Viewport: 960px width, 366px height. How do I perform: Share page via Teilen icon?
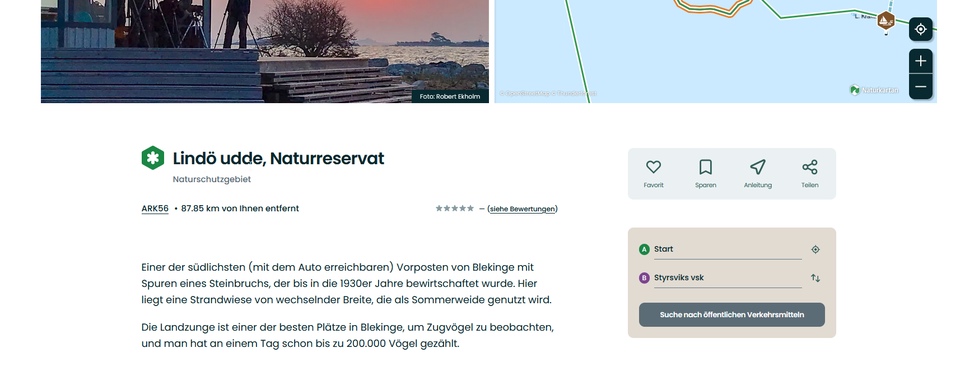tap(809, 167)
